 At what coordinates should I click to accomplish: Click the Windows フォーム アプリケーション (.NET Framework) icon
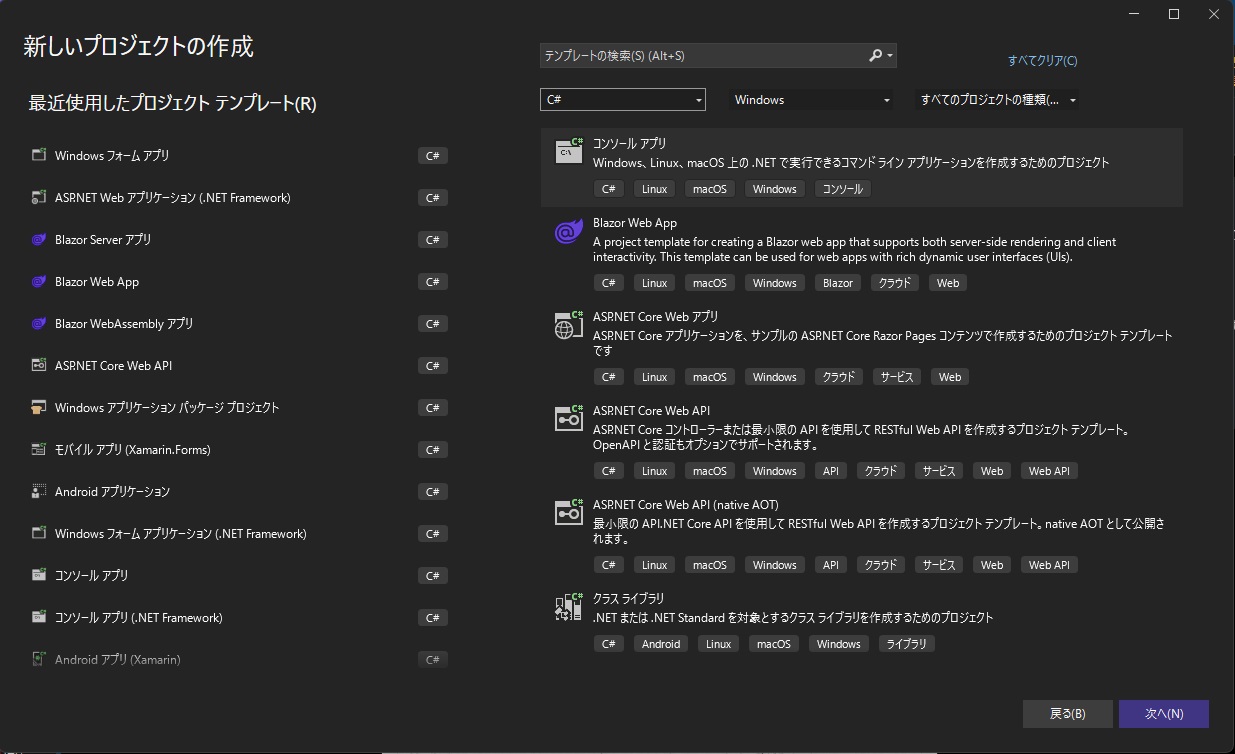[39, 533]
